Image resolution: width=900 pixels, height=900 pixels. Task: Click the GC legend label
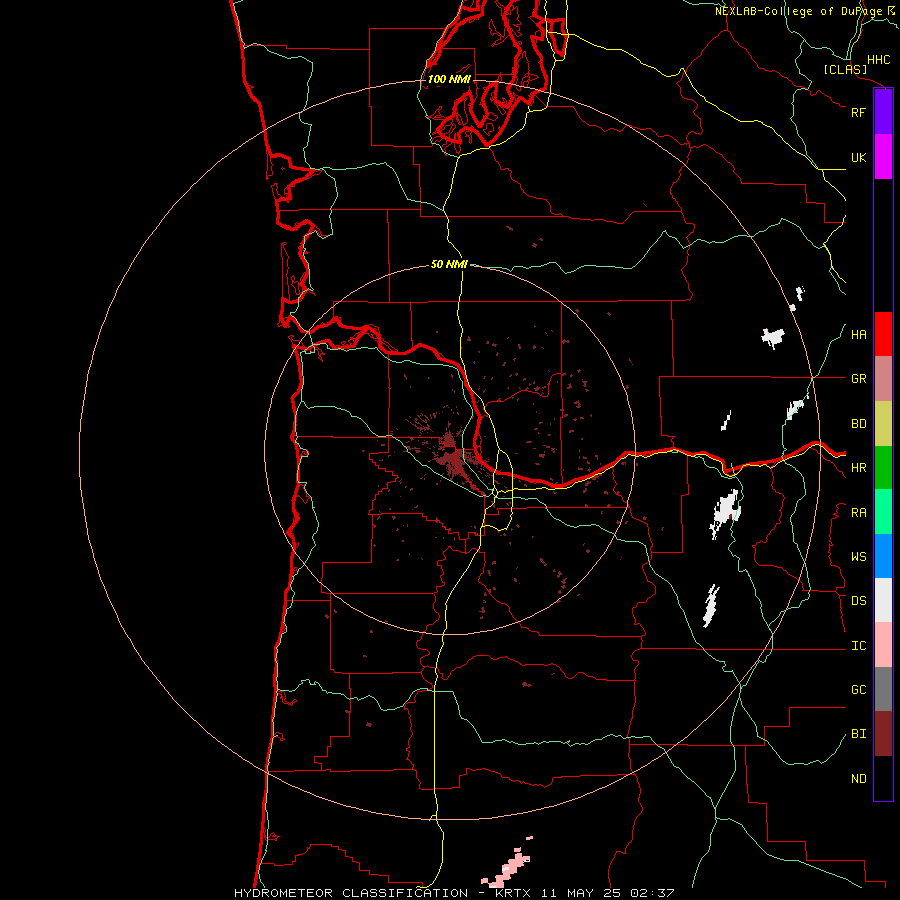click(x=858, y=690)
